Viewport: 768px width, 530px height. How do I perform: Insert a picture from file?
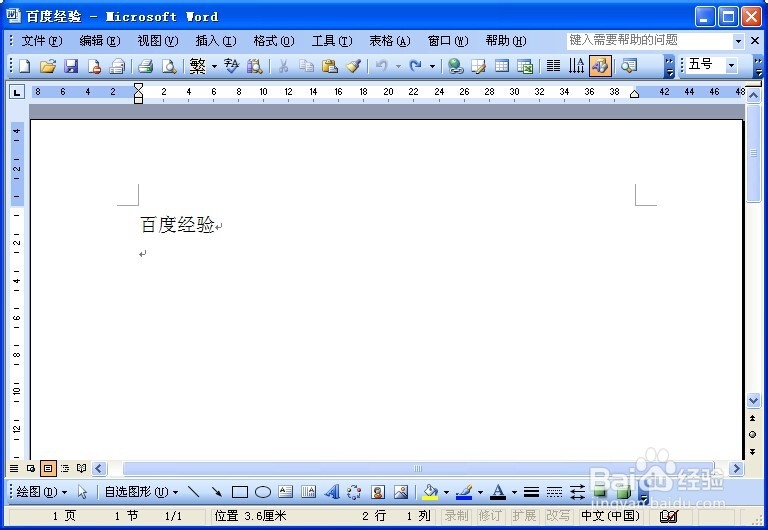(401, 491)
